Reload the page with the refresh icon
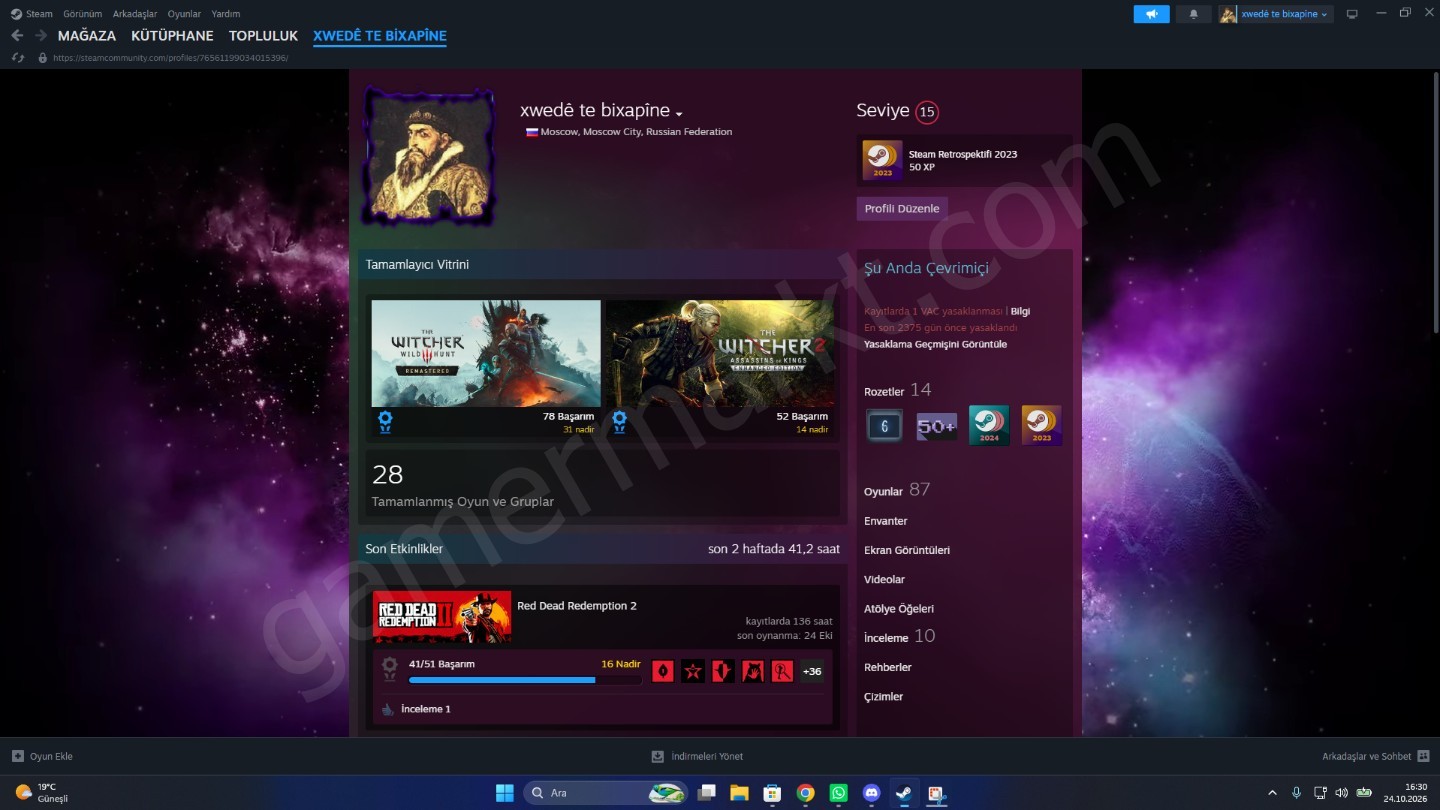Viewport: 1440px width, 810px height. pyautogui.click(x=17, y=58)
